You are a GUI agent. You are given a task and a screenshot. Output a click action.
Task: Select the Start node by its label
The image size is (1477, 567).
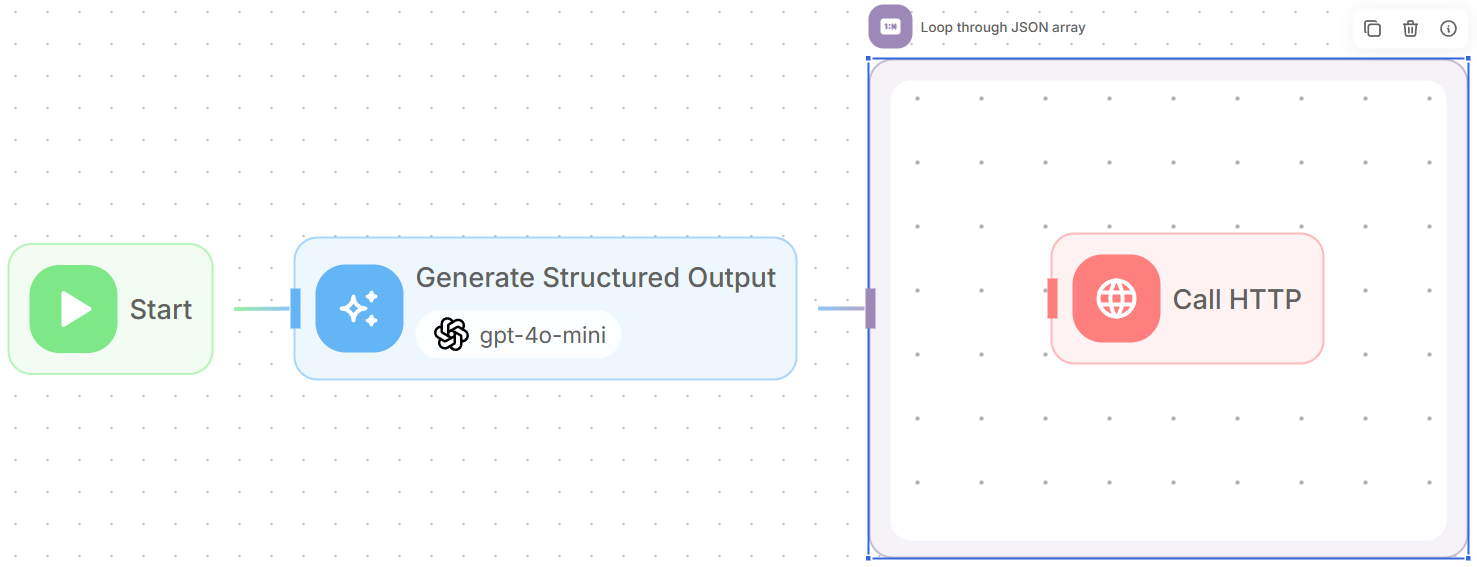point(161,310)
